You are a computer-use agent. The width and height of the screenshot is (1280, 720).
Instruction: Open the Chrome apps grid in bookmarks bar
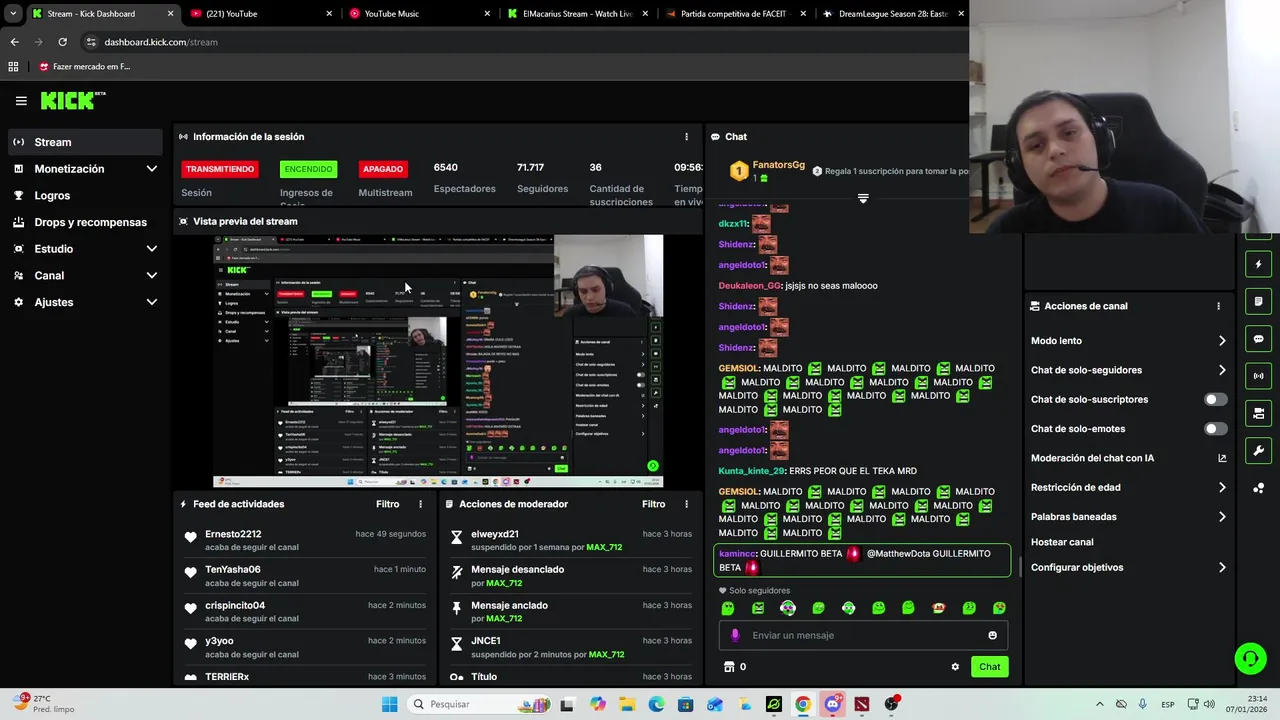tap(13, 67)
